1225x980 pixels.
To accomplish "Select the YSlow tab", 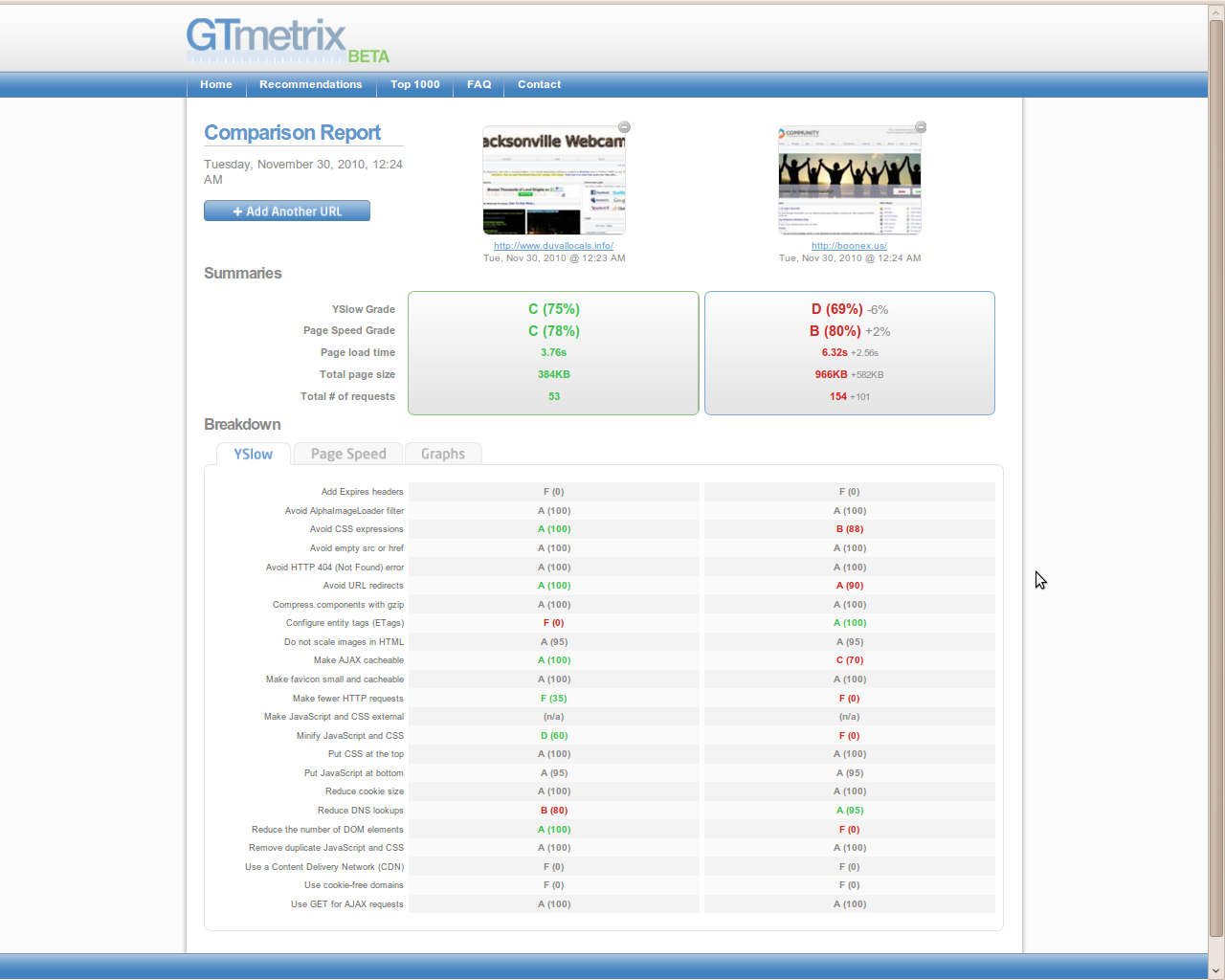I will point(254,454).
